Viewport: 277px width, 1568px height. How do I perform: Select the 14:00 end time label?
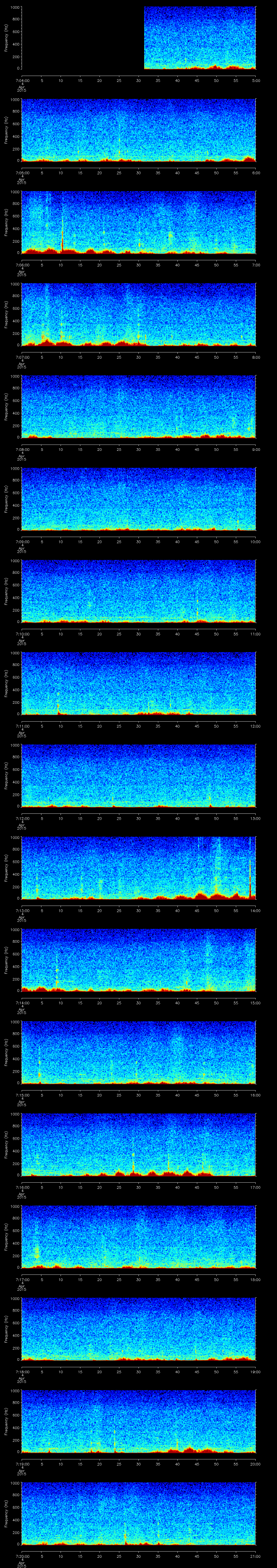tap(255, 910)
